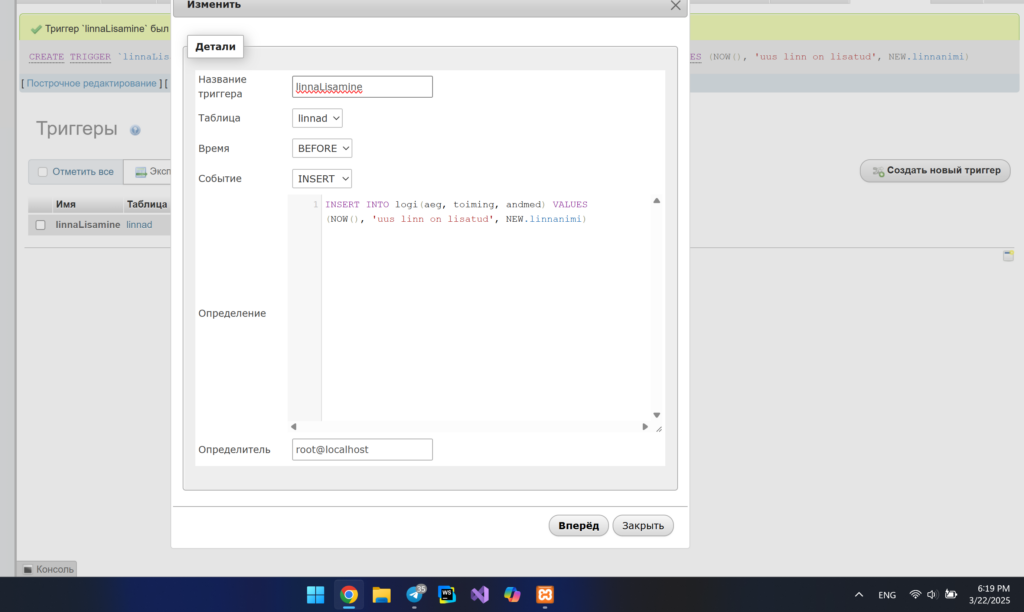Click the Вперёд button
This screenshot has width=1024, height=612.
click(579, 525)
